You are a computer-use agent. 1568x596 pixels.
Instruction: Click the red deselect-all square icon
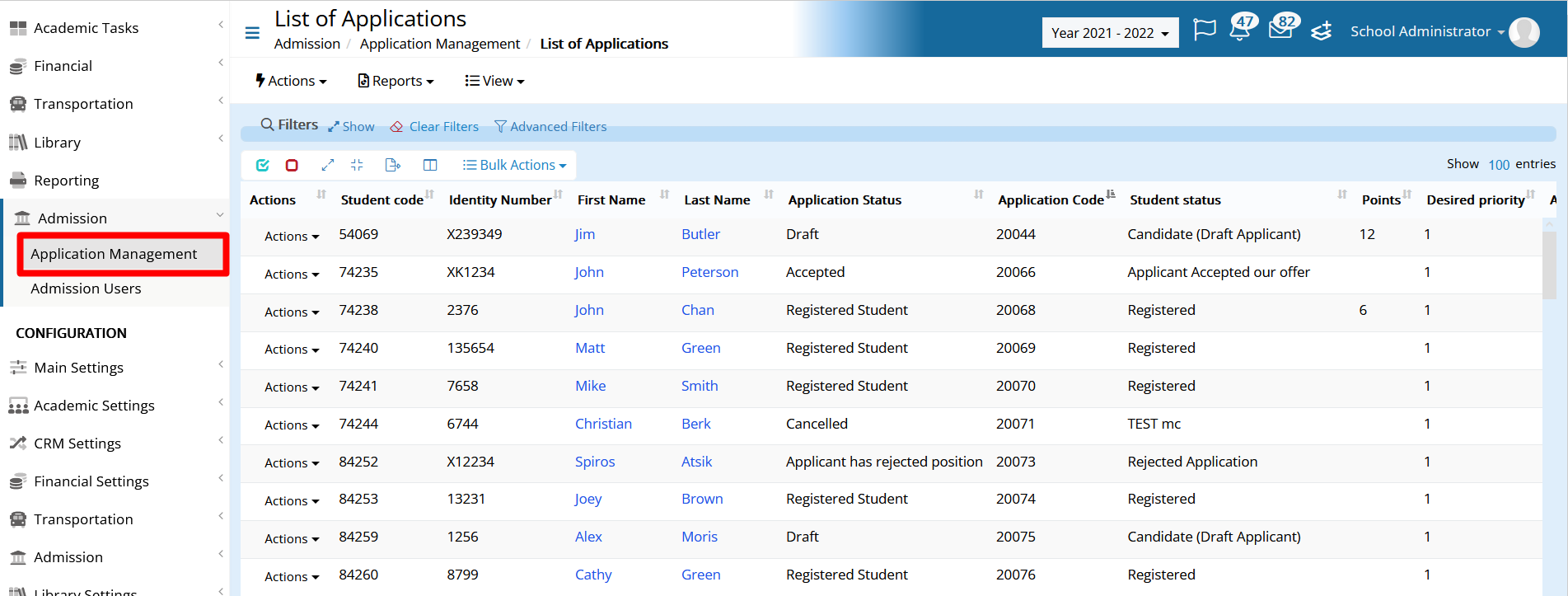(x=292, y=165)
